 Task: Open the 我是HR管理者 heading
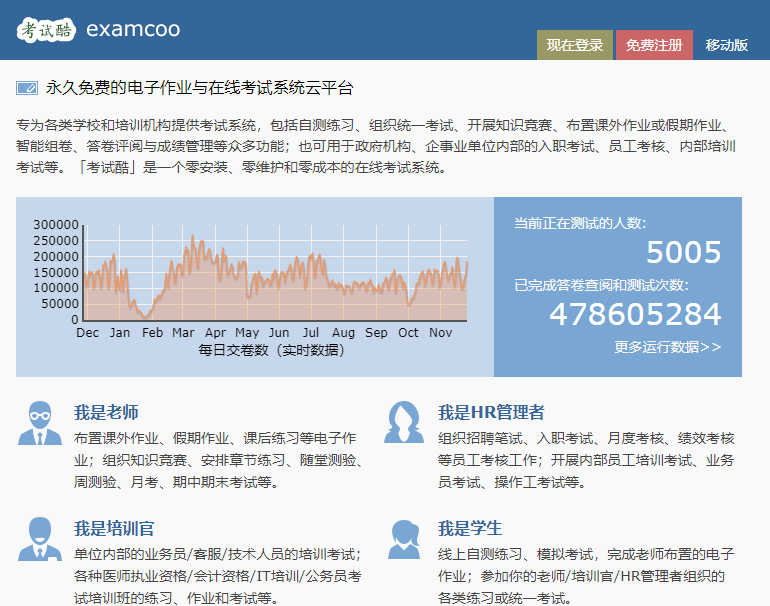tap(491, 412)
